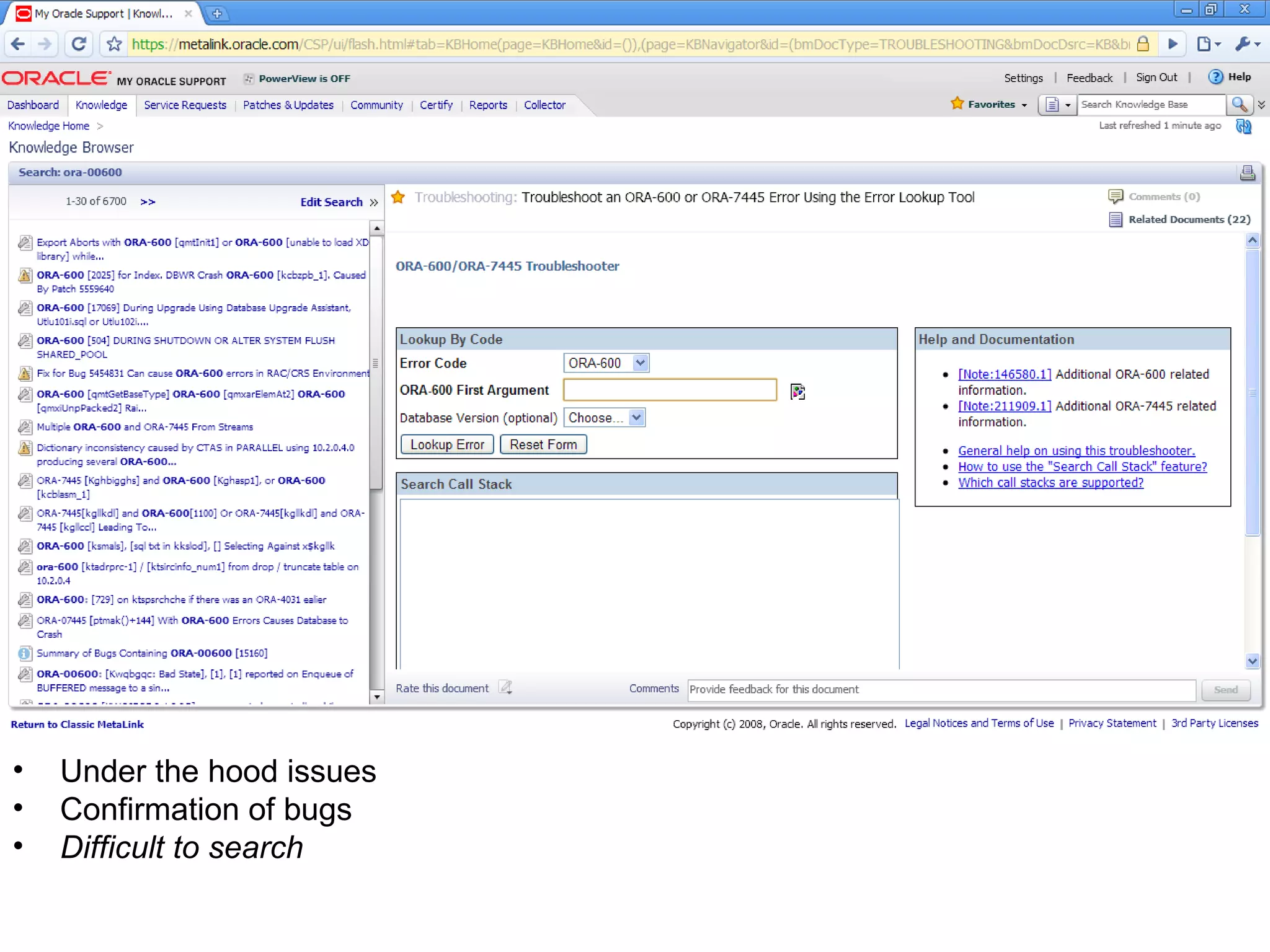Click the address bar play arrow icon

(1172, 44)
